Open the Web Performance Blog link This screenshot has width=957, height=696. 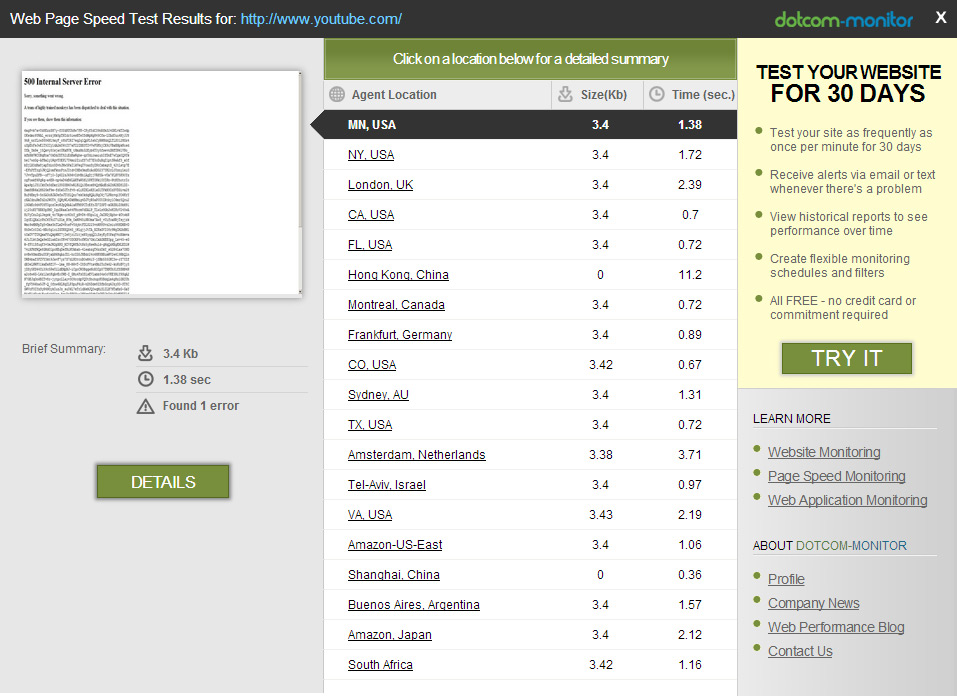[836, 626]
